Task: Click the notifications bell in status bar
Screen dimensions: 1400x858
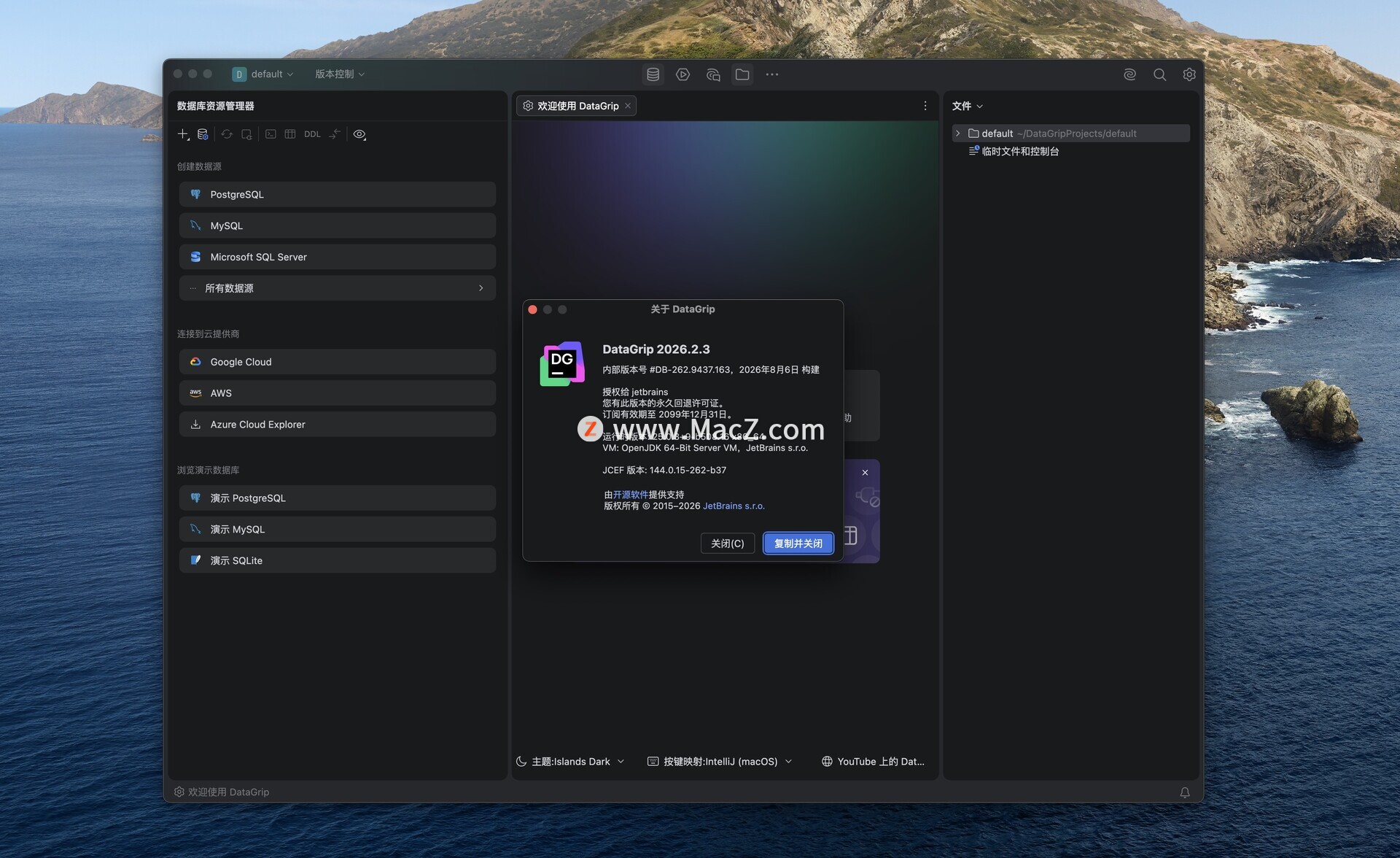Action: coord(1185,792)
